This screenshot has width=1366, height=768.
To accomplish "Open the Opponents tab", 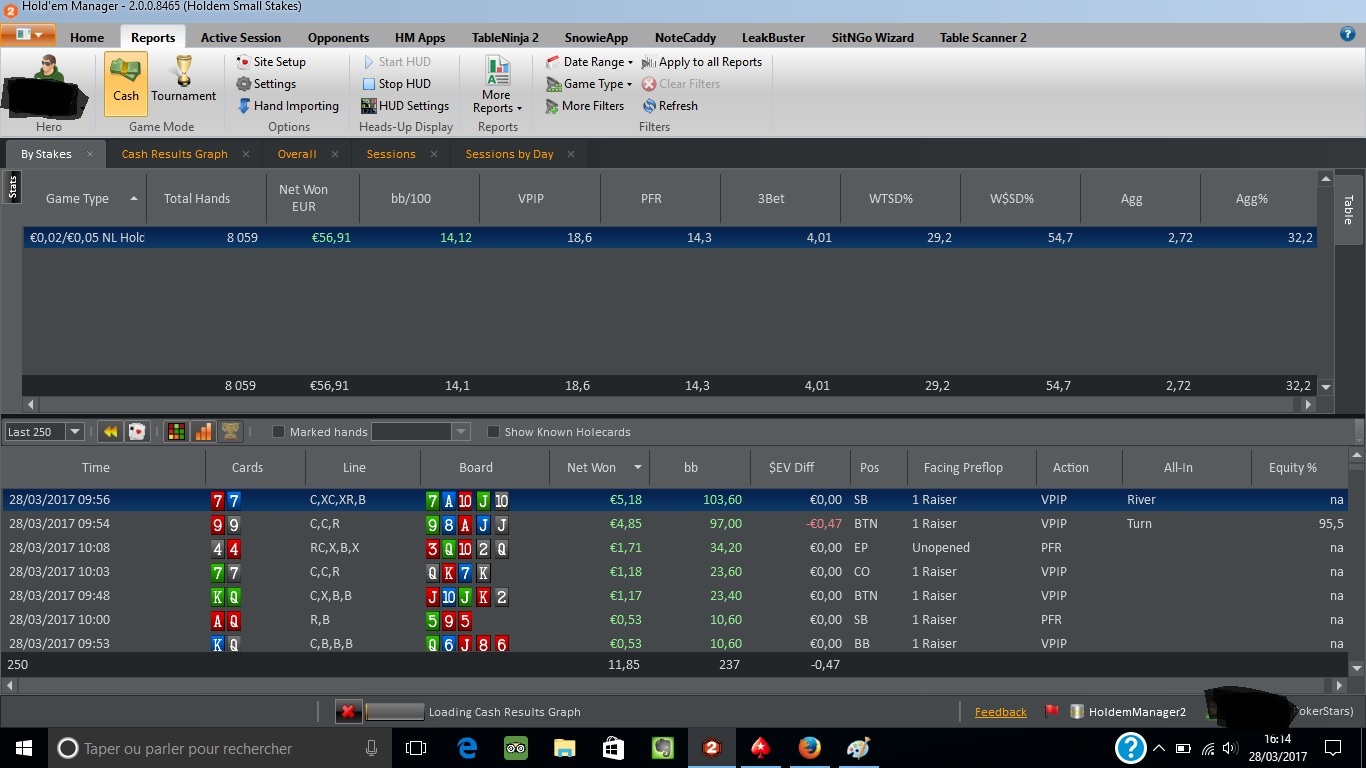I will [x=338, y=38].
